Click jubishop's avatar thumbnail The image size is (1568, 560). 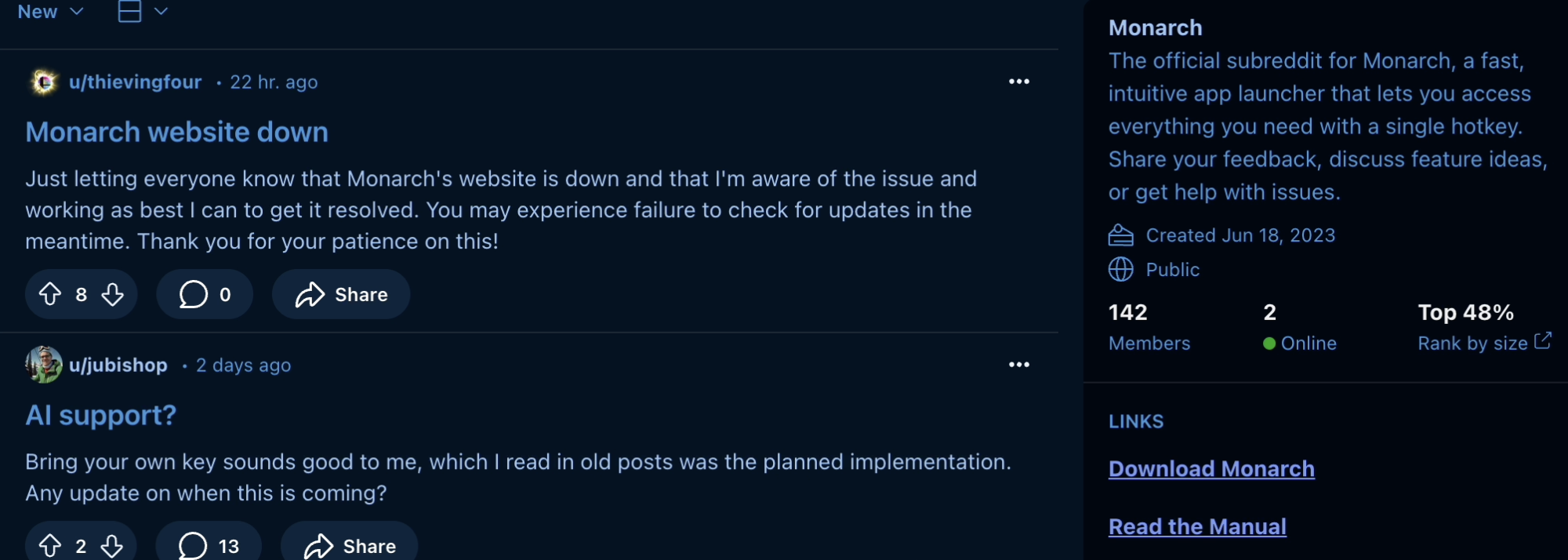pyautogui.click(x=44, y=365)
